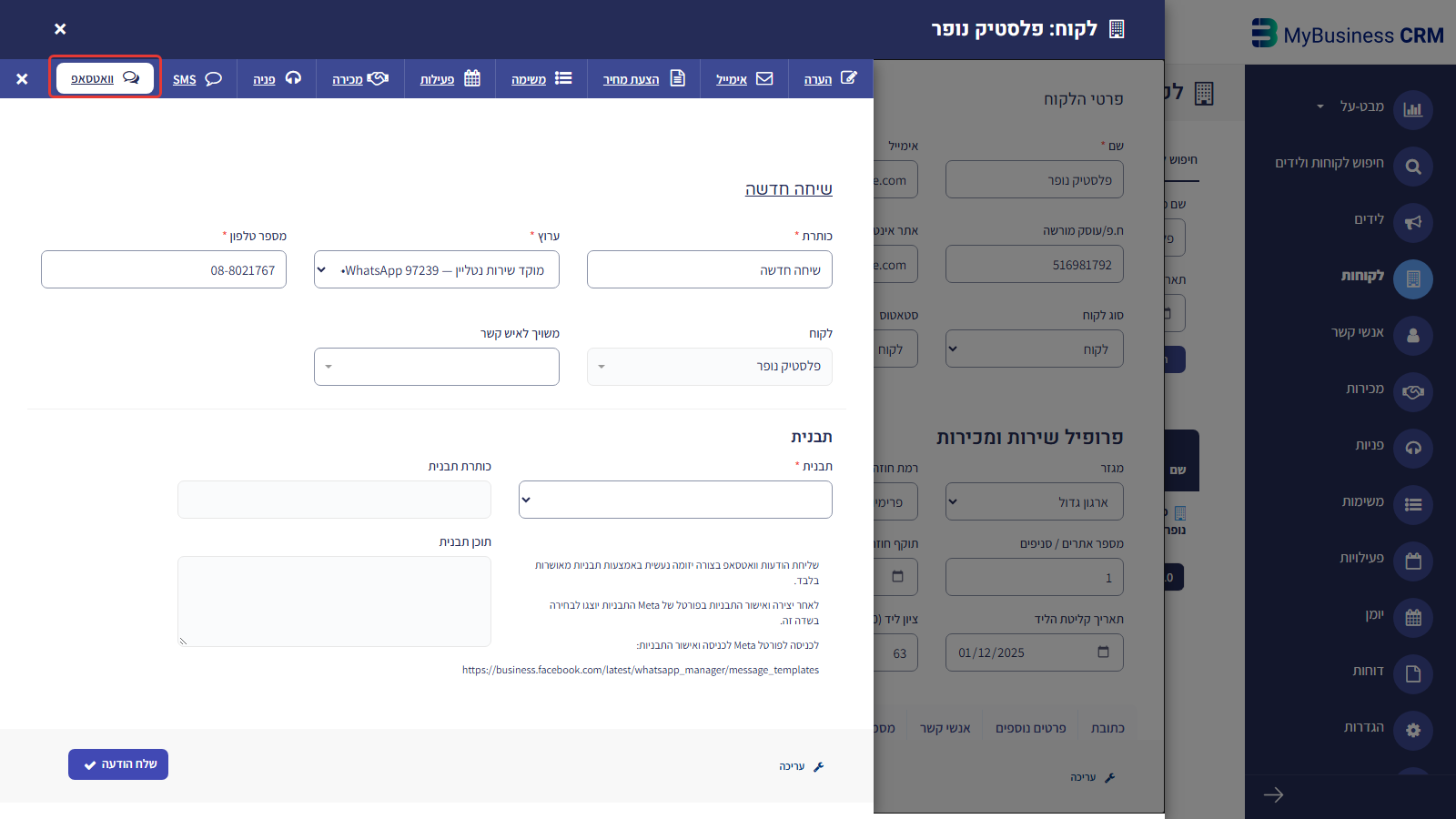The height and width of the screenshot is (819, 1456).
Task: Open the משימות list icon in sidebar
Action: (x=1413, y=505)
